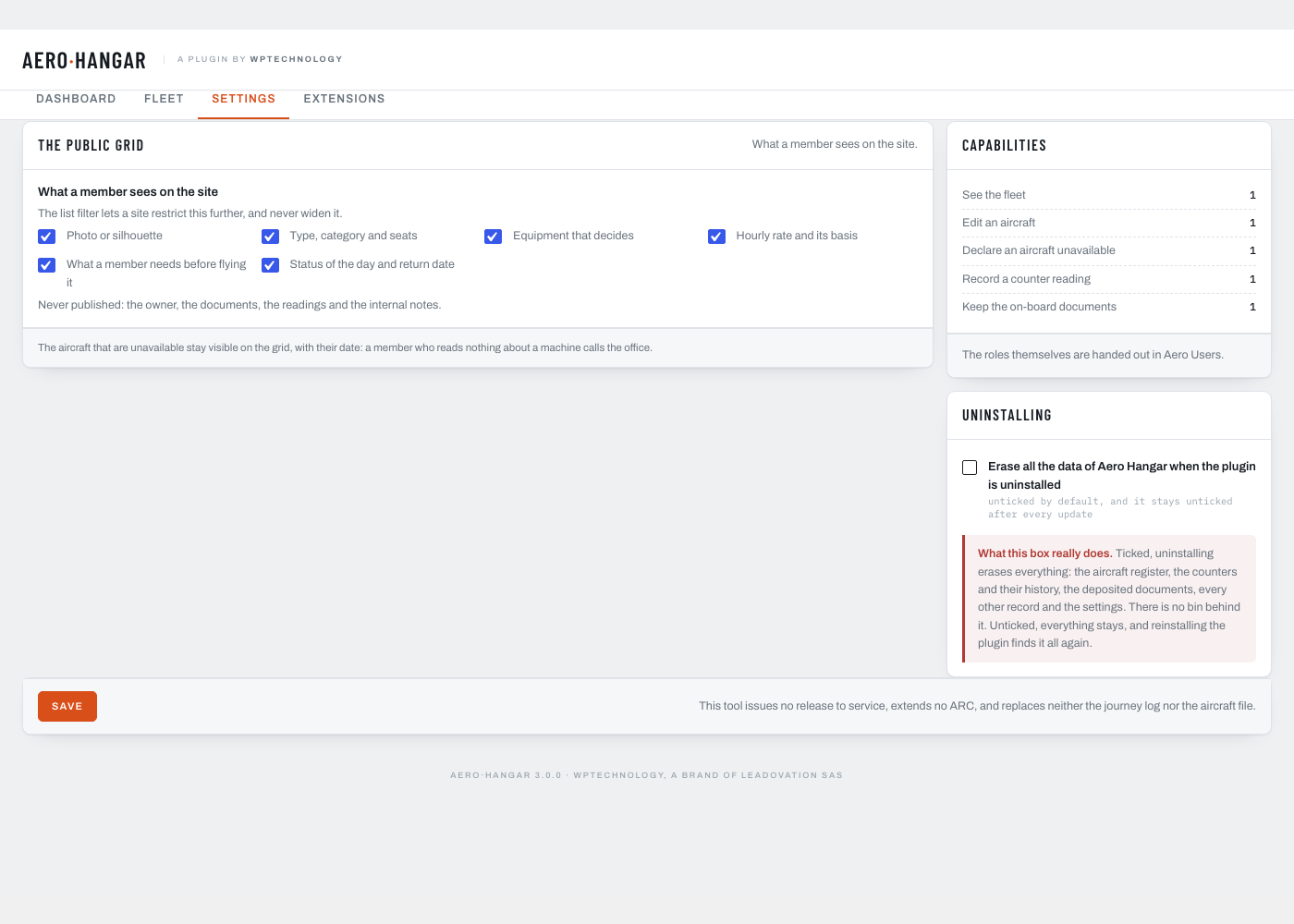
Task: Click 'Declare an aircraft unavailable' capability
Action: click(1109, 250)
